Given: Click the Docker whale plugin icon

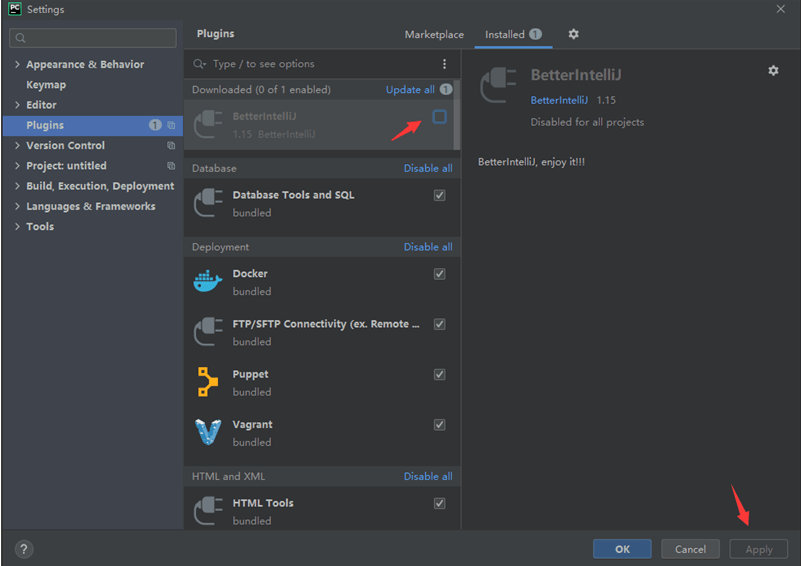Looking at the screenshot, I should (208, 282).
